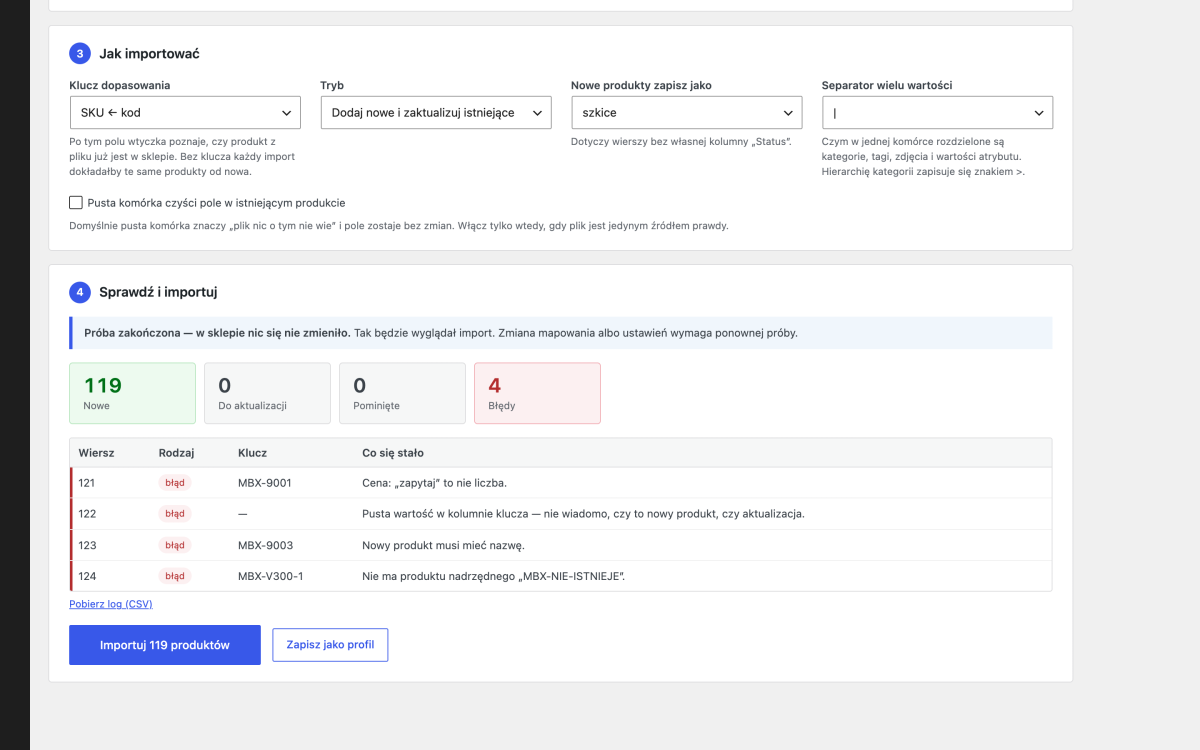Open the Klucz dopasowania dropdown

pos(185,112)
